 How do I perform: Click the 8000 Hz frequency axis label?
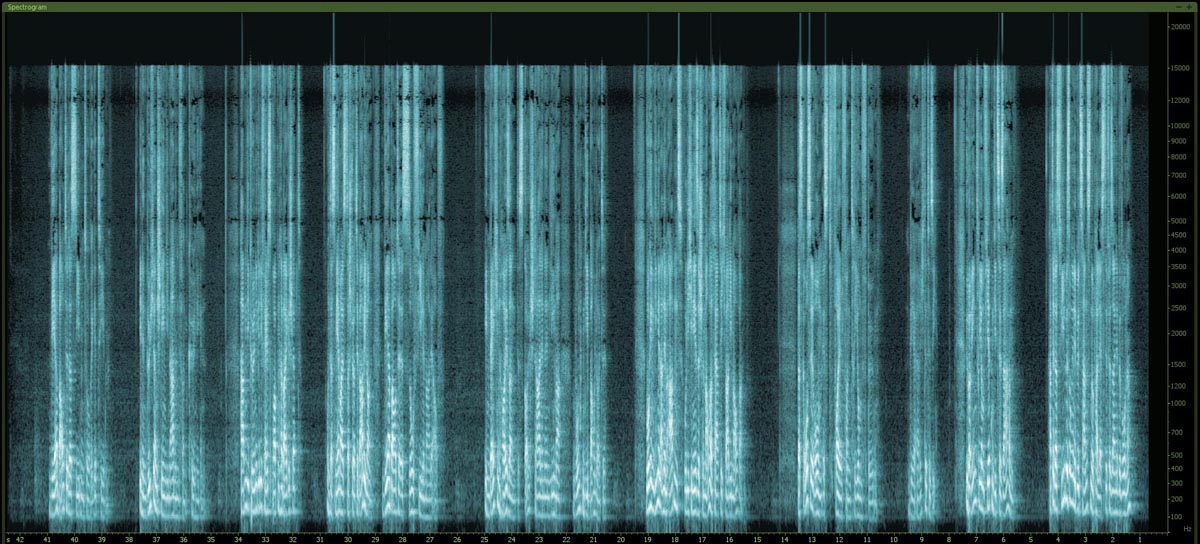pyautogui.click(x=1181, y=157)
